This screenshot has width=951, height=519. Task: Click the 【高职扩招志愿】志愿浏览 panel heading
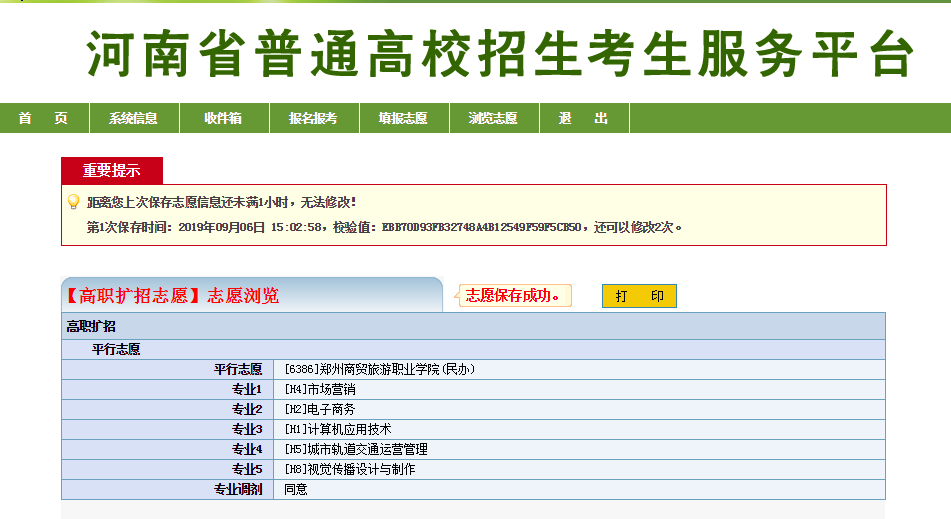172,296
